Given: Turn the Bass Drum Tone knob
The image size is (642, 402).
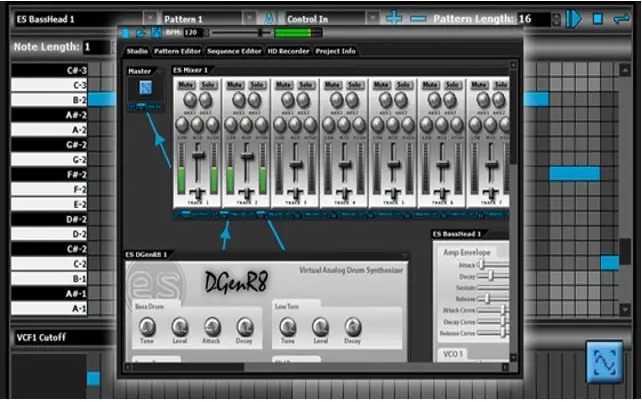Looking at the screenshot, I should (x=147, y=326).
